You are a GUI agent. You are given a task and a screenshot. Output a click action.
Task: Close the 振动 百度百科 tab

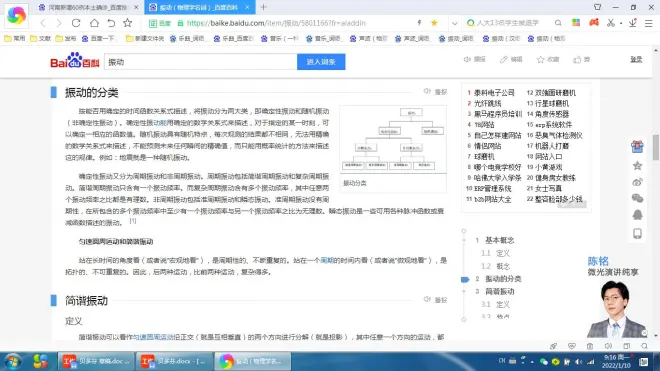248,8
